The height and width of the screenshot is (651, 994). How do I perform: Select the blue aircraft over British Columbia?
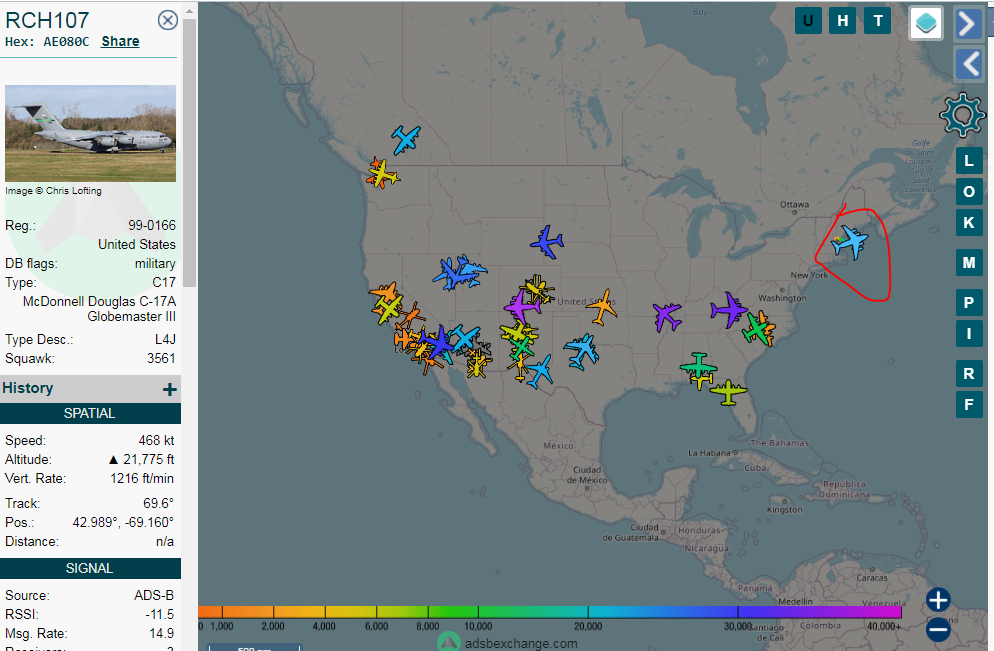click(x=406, y=139)
